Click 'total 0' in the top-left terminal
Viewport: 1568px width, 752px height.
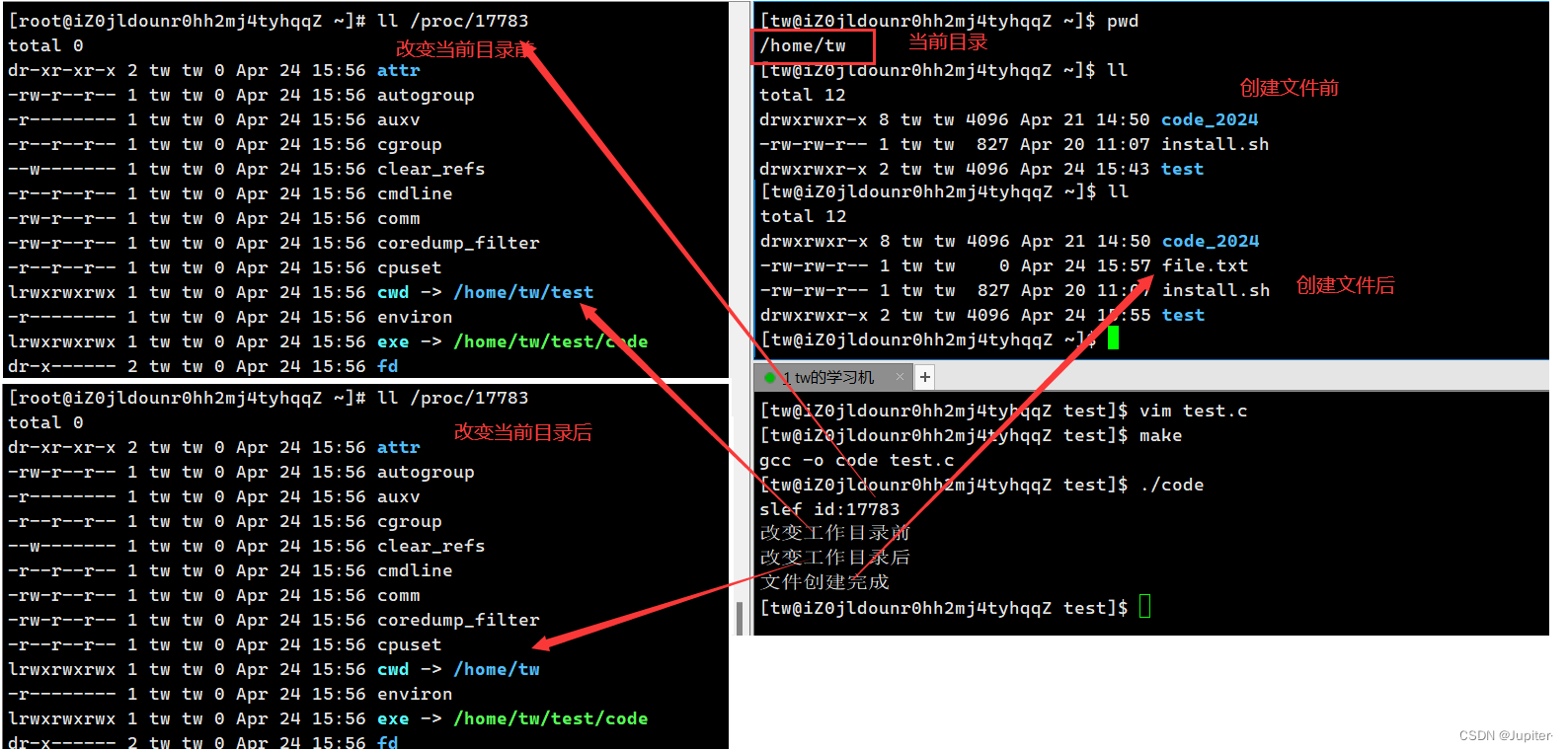pyautogui.click(x=45, y=45)
